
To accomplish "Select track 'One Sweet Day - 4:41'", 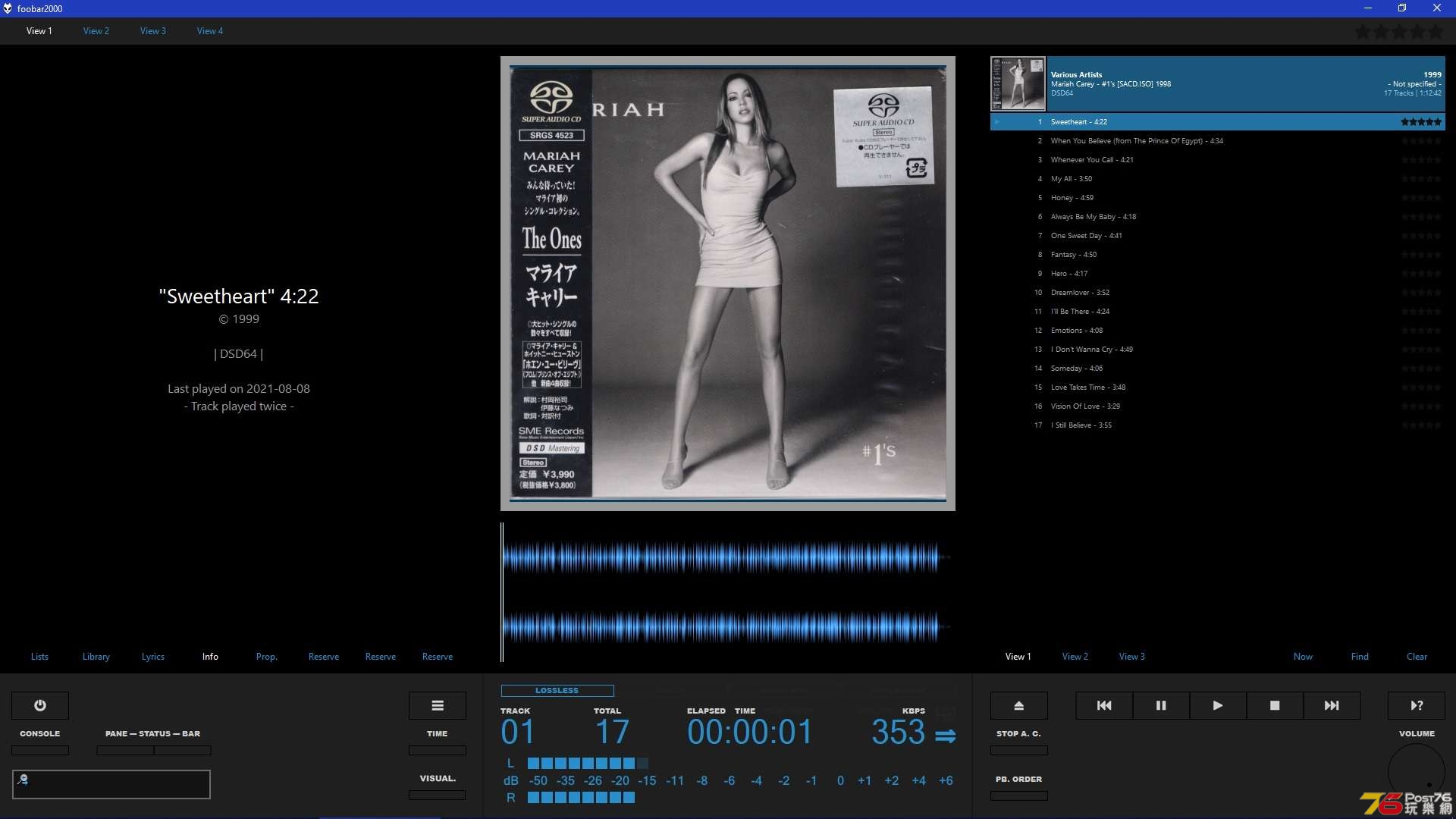I will (x=1217, y=236).
